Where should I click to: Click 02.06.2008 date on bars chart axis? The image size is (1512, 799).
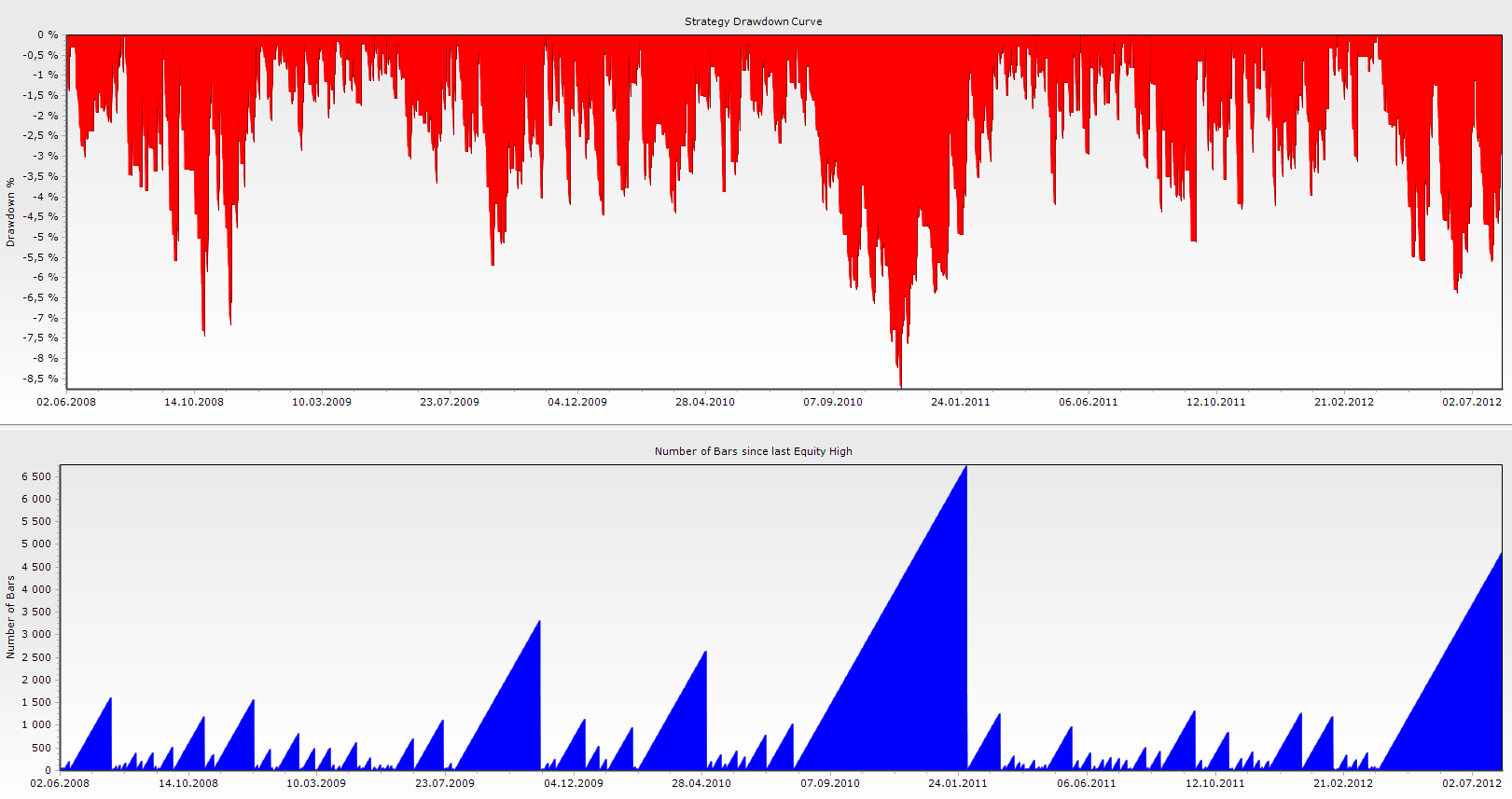tap(60, 783)
